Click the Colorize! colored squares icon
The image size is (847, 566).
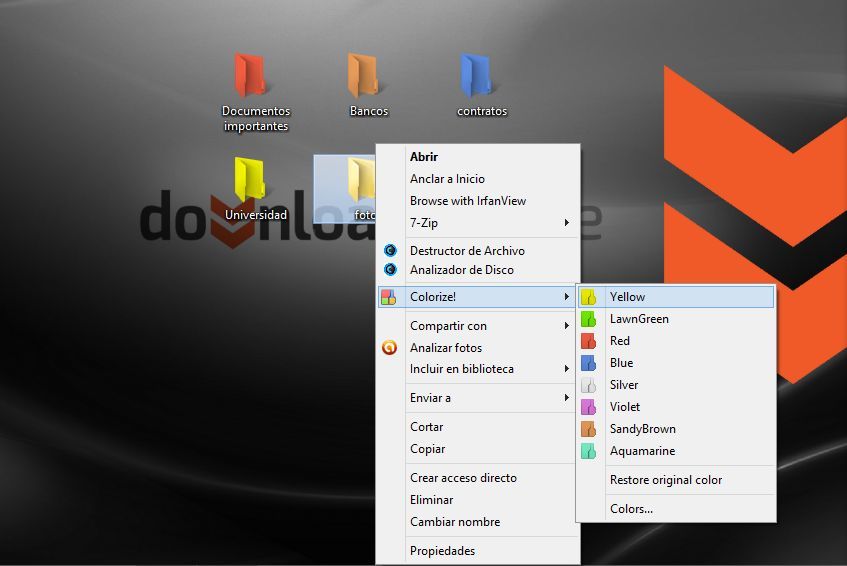388,297
